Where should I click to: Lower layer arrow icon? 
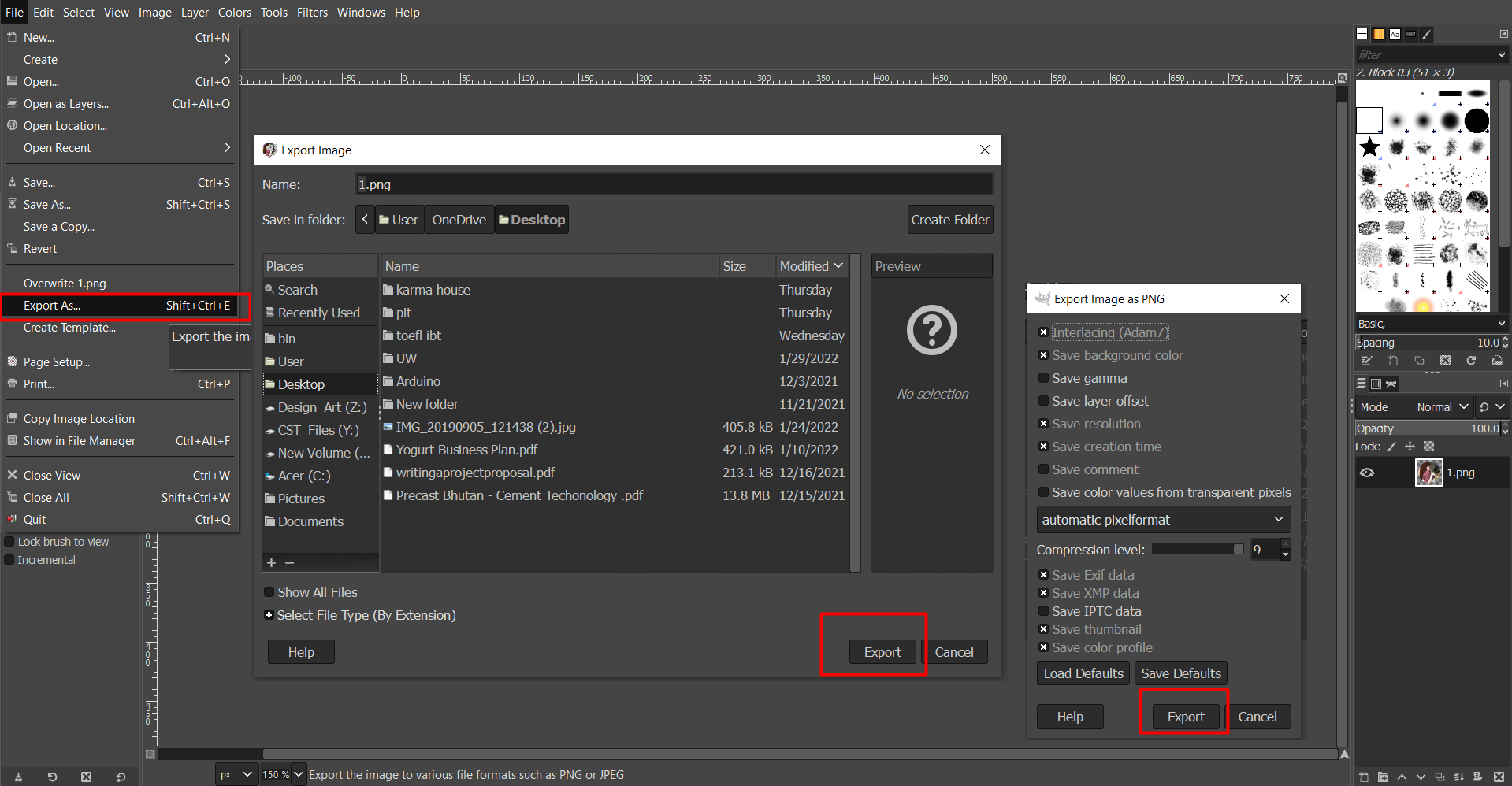(x=1421, y=777)
